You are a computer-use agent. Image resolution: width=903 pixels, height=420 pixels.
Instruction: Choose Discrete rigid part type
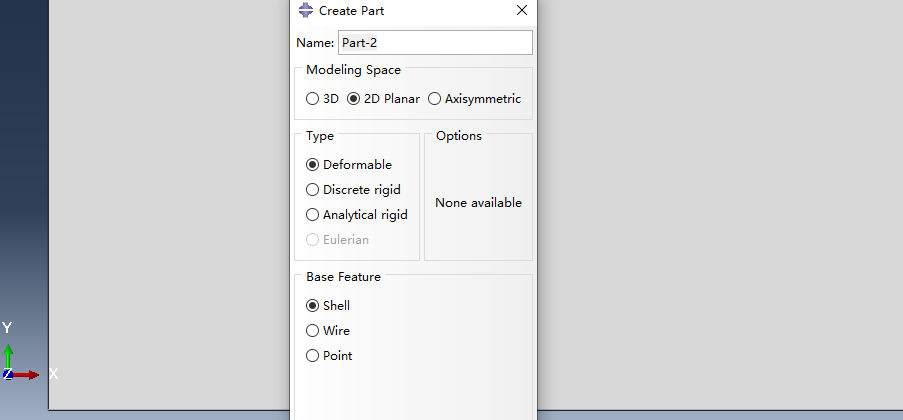point(353,190)
